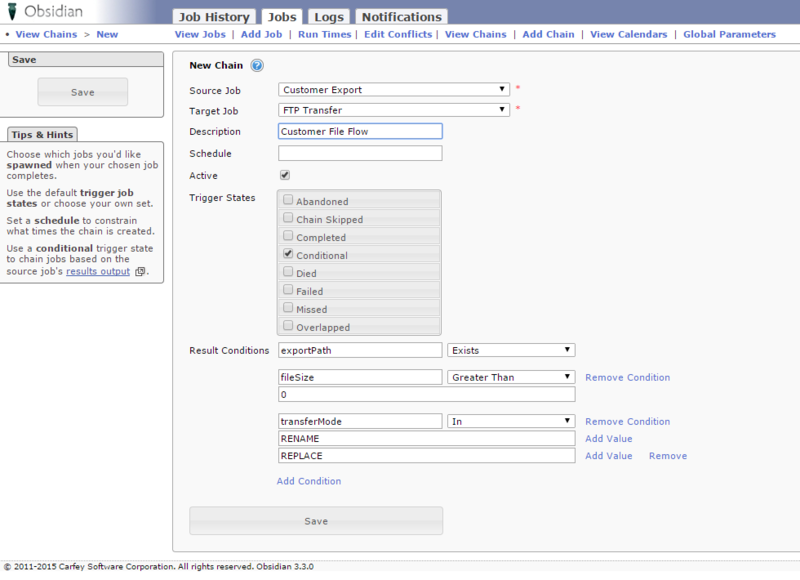This screenshot has width=800, height=580.
Task: Open the New Chain help bubble icon
Action: tap(258, 65)
